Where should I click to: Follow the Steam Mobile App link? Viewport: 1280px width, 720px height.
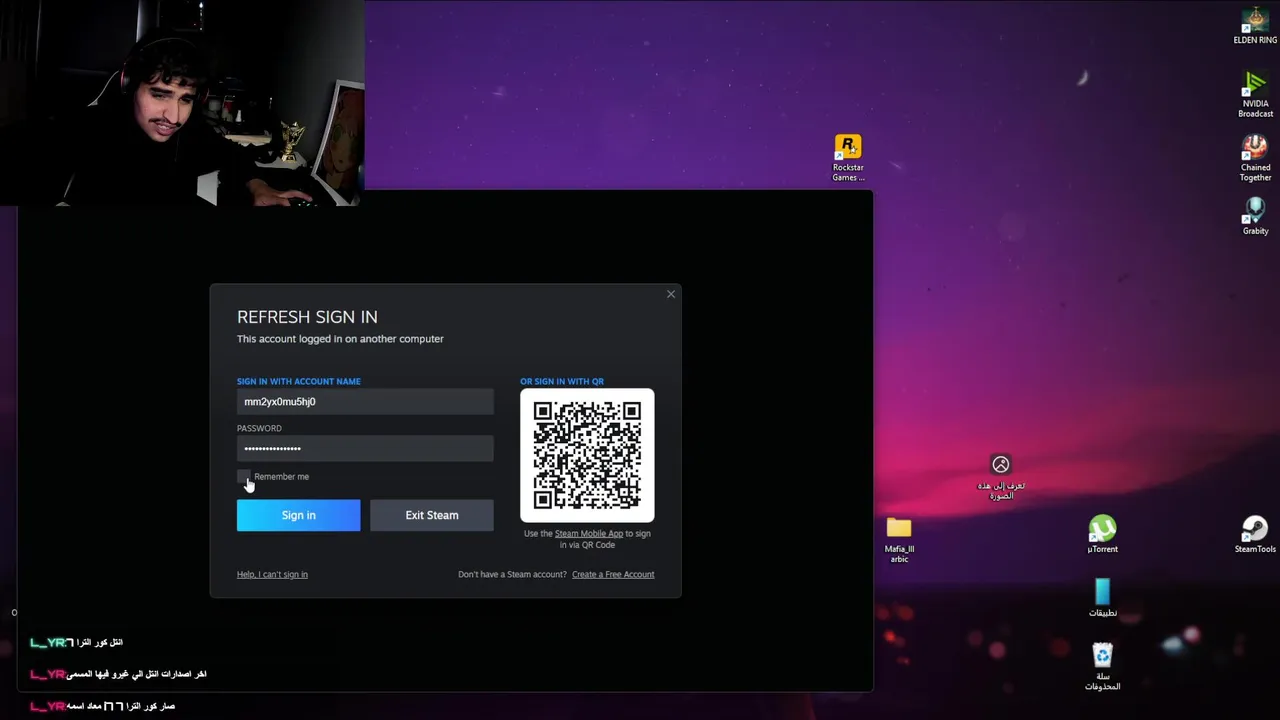tap(588, 534)
